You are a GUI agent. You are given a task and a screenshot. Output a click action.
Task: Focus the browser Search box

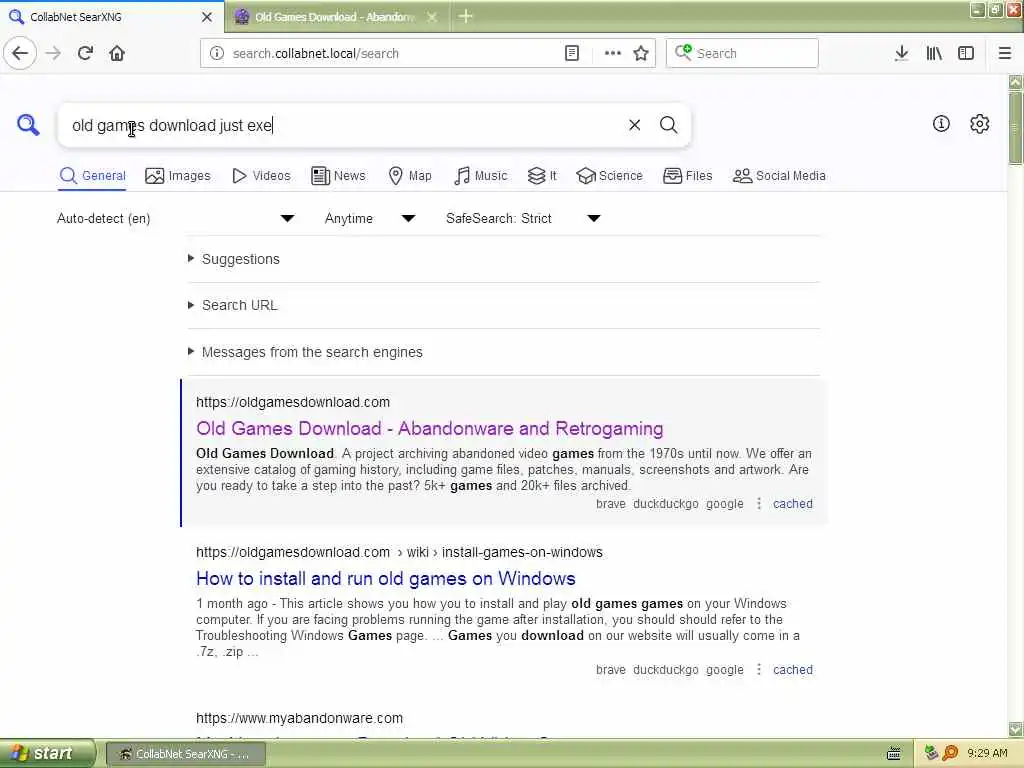[x=742, y=53]
